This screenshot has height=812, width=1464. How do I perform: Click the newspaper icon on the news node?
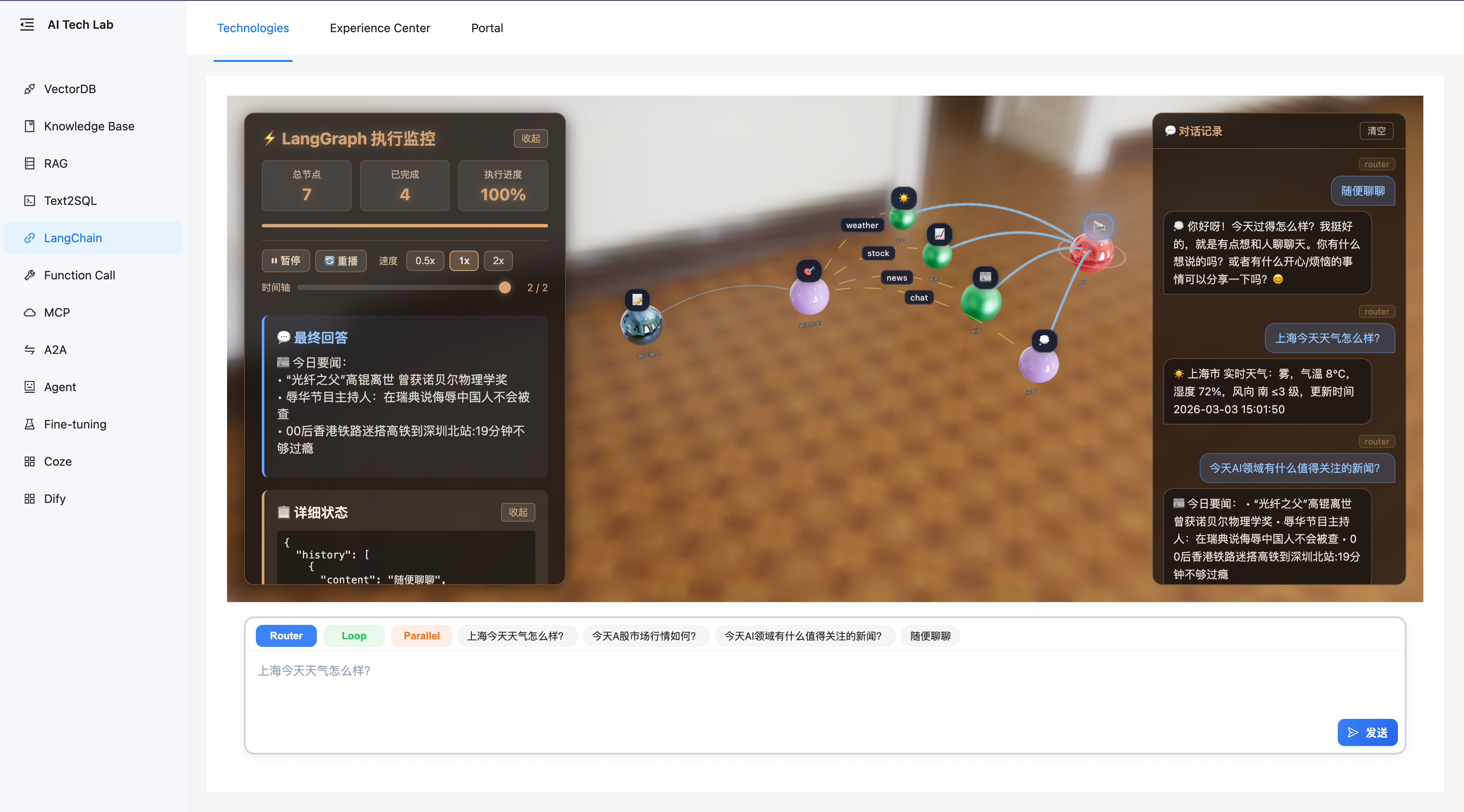pos(985,277)
